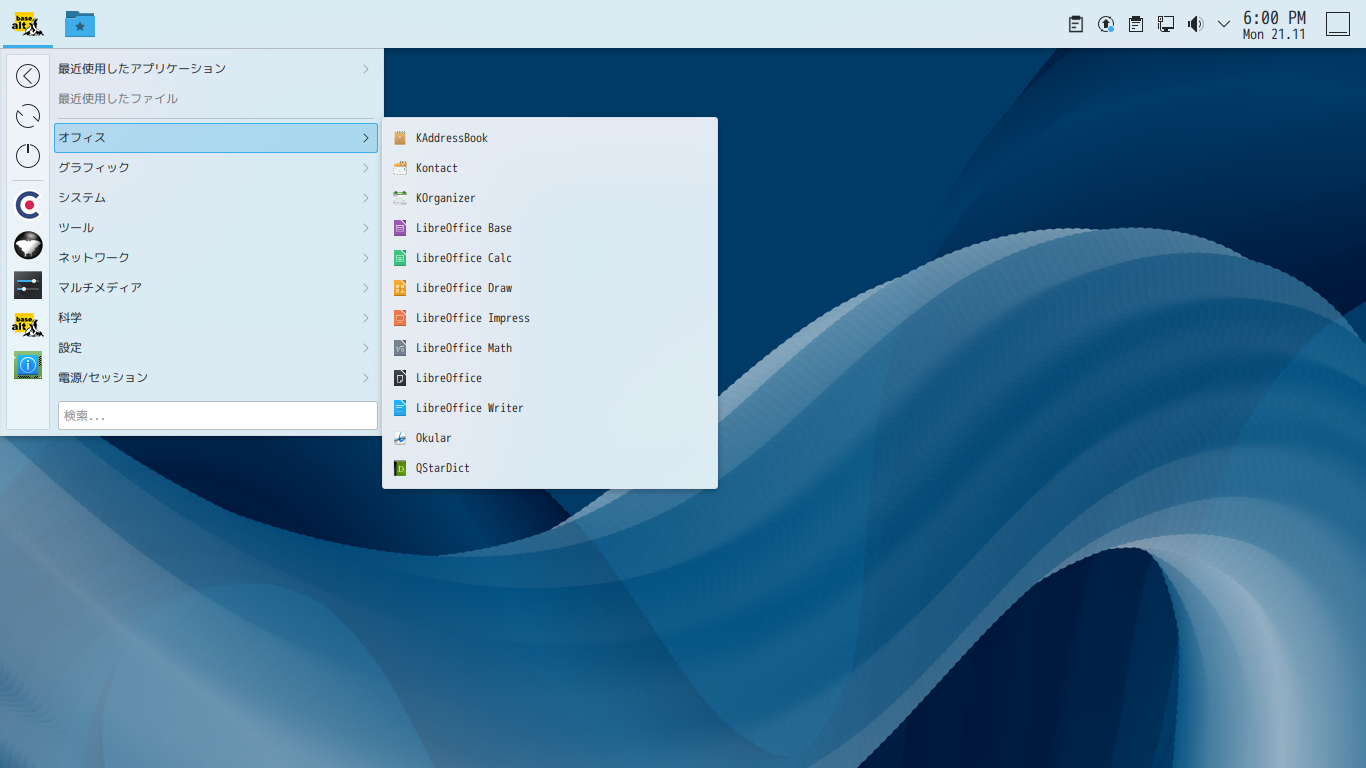This screenshot has height=768, width=1366.
Task: Open LibreOffice Draw
Action: point(550,288)
